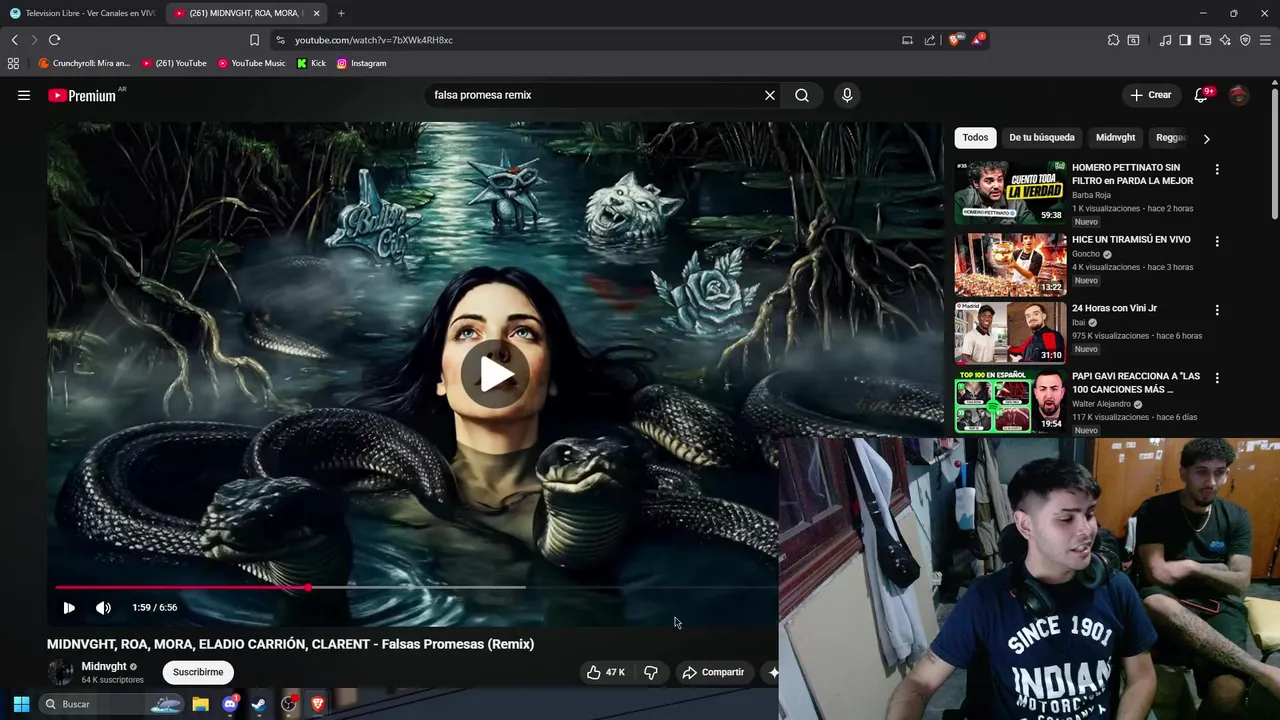Open Steam from the taskbar
The height and width of the screenshot is (720, 1280).
[x=258, y=704]
